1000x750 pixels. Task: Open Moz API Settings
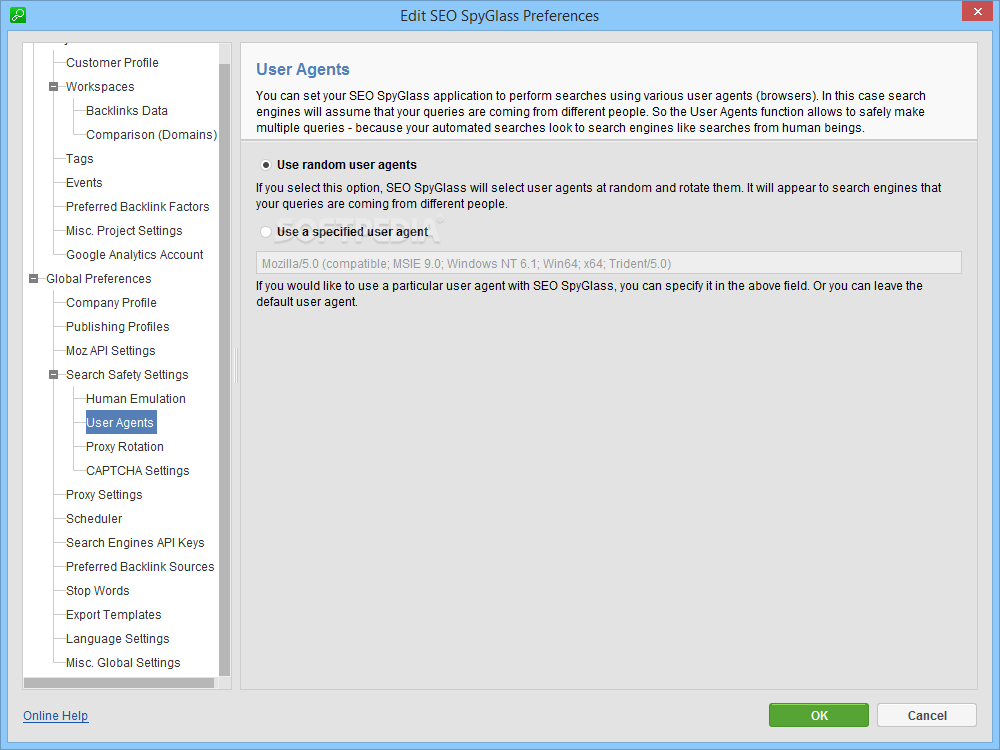tap(111, 351)
